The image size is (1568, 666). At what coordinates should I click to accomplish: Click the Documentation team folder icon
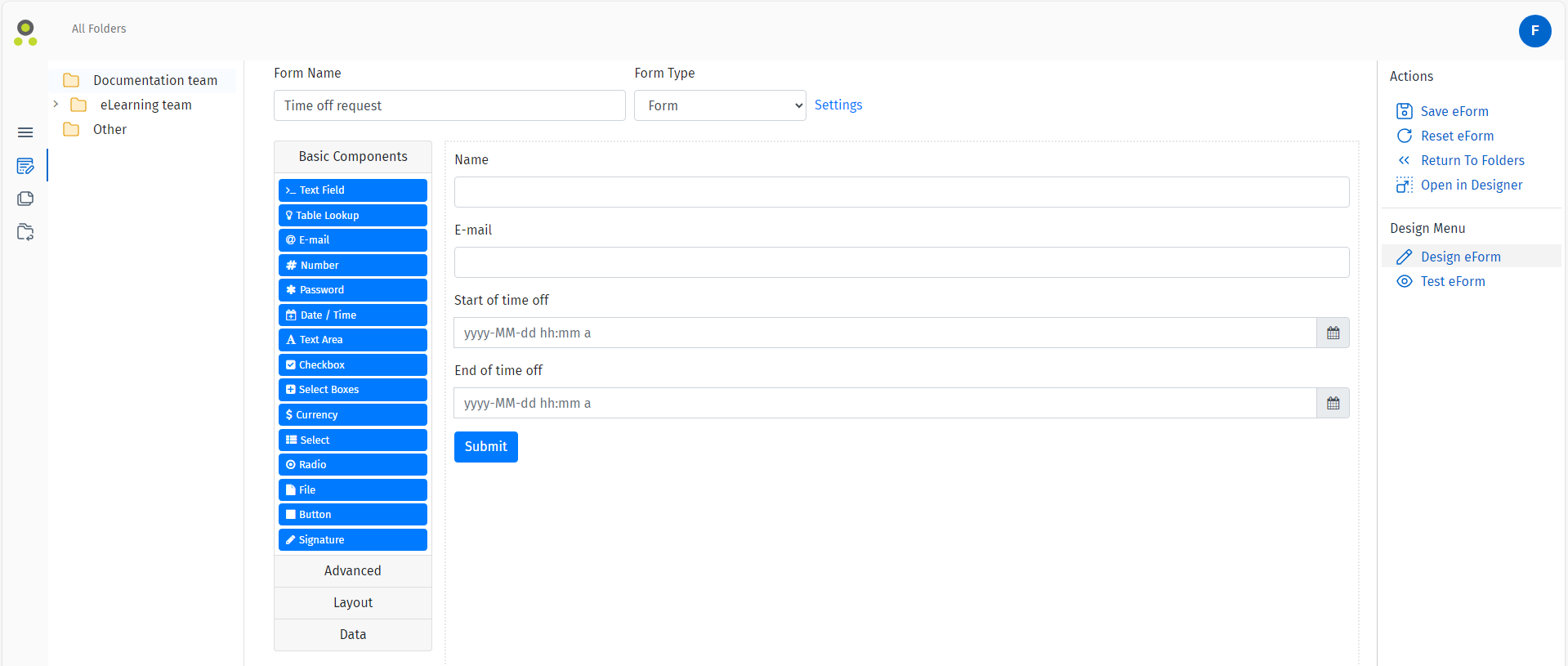coord(71,80)
